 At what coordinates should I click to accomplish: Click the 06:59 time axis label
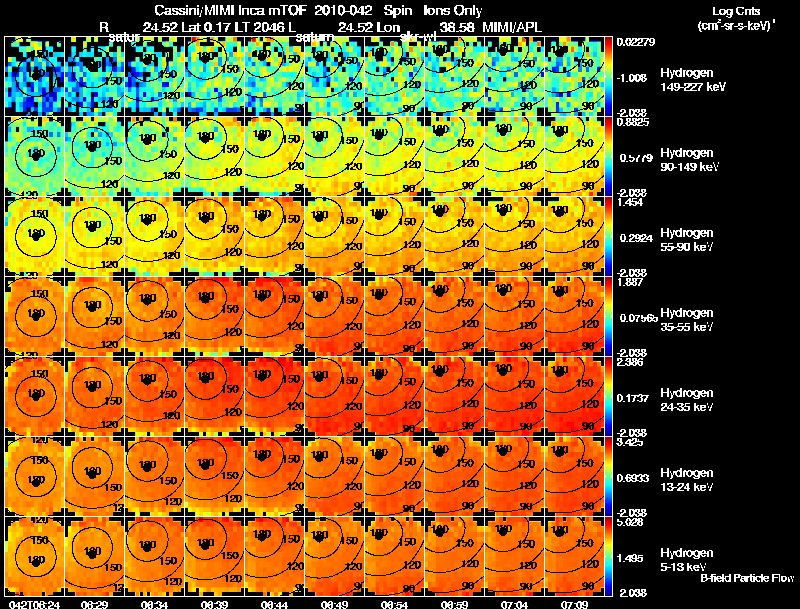(454, 604)
